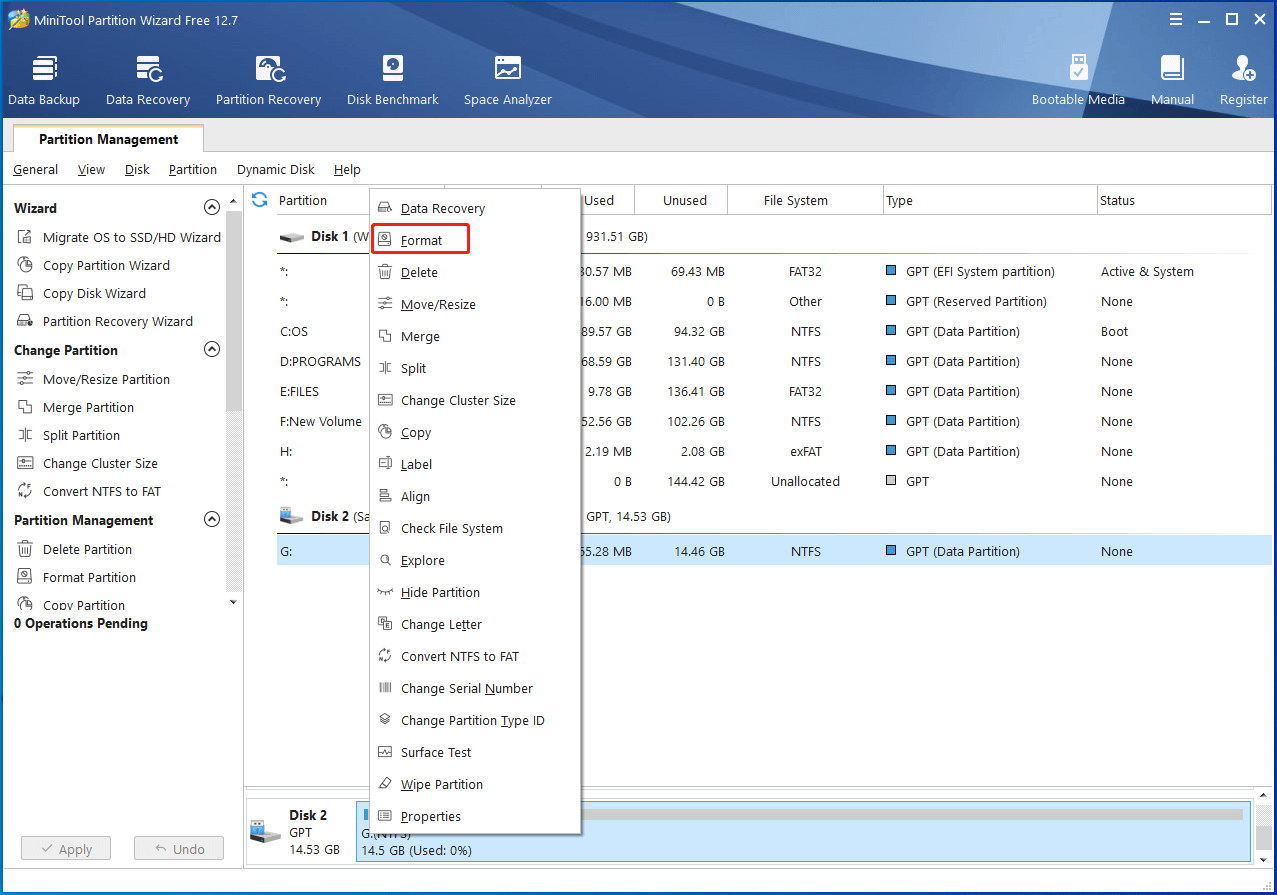The image size is (1277, 895).
Task: Choose Move/Resize in the context menu
Action: (x=476, y=304)
